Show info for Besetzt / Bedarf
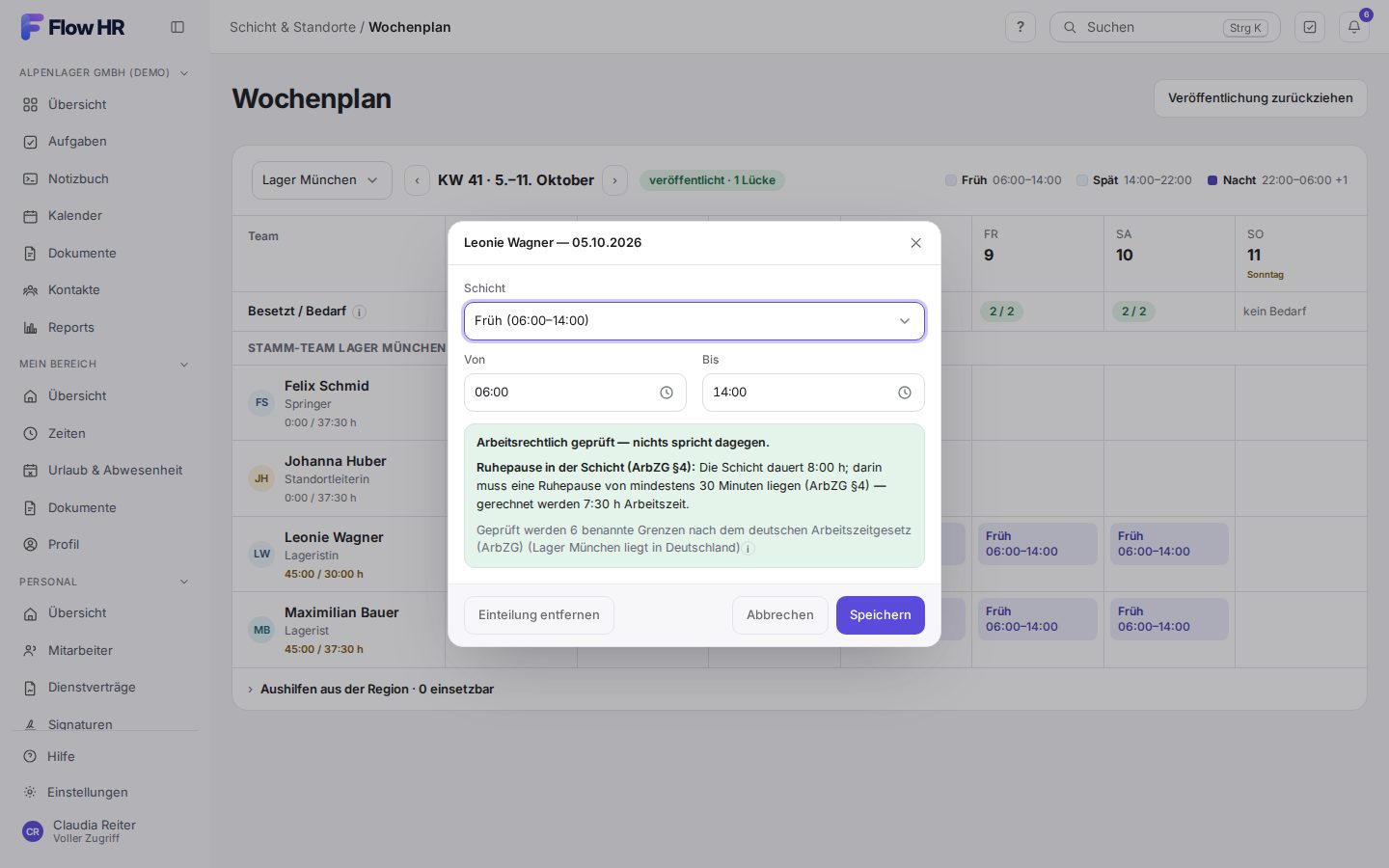The height and width of the screenshot is (868, 1389). pos(359,312)
